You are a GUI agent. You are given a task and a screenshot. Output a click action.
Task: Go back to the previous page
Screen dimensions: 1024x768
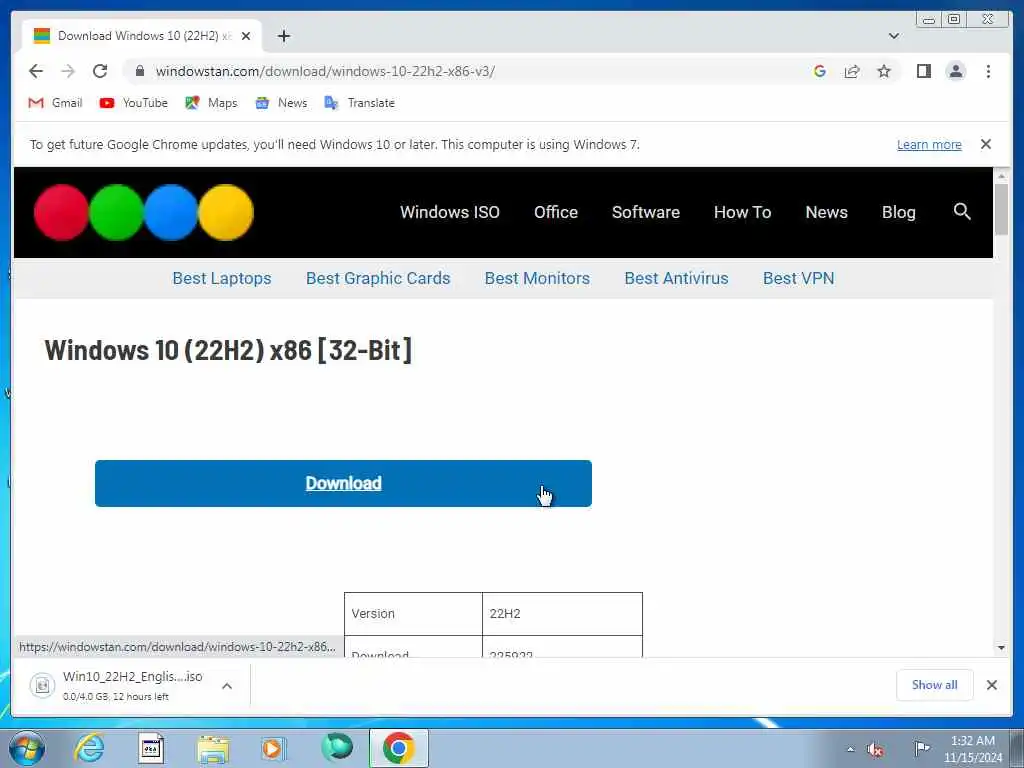pyautogui.click(x=36, y=71)
